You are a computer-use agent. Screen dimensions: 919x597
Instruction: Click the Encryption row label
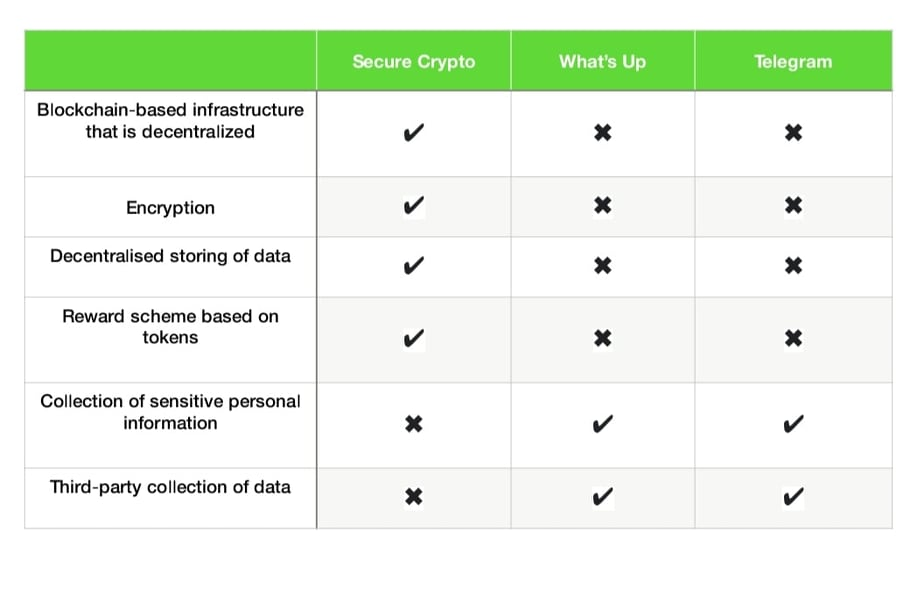[170, 208]
